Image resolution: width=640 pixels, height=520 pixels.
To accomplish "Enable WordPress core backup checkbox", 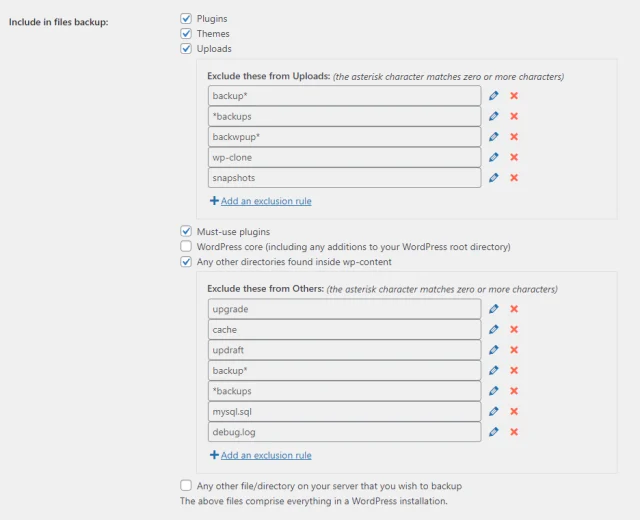I will click(186, 246).
